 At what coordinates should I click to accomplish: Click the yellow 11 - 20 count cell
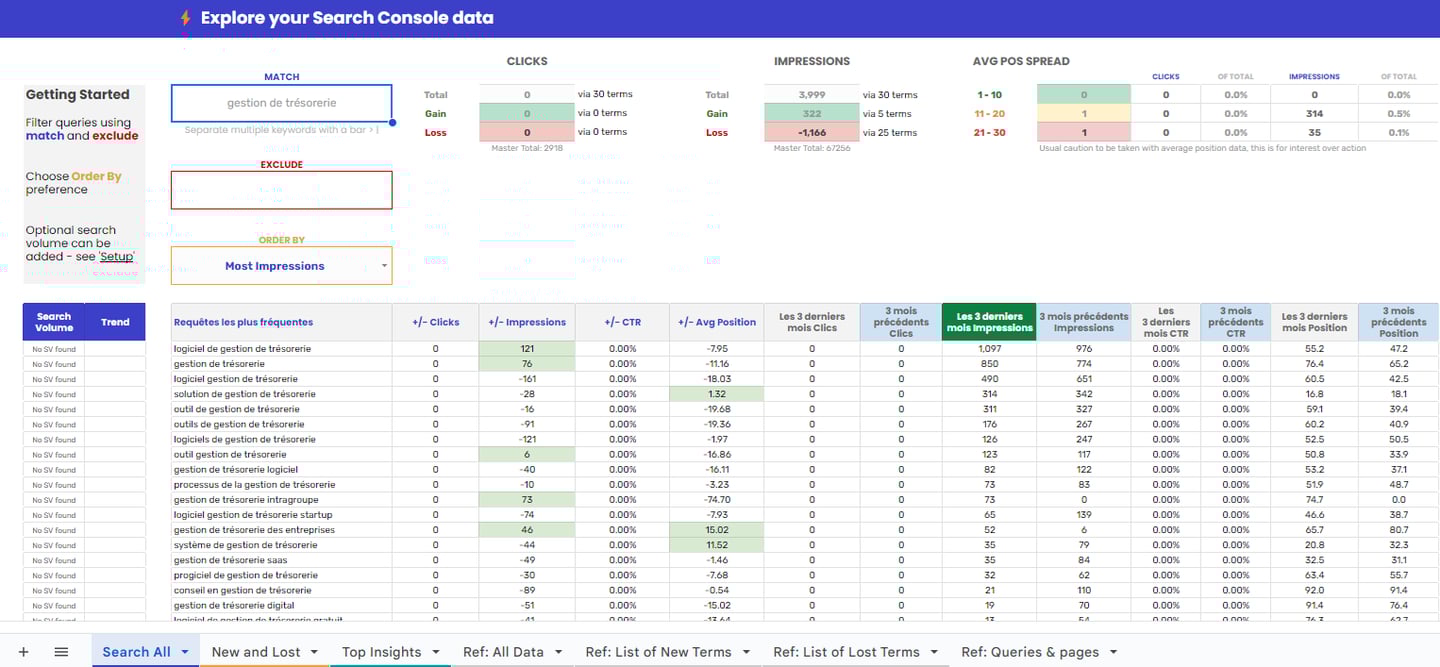point(1083,113)
